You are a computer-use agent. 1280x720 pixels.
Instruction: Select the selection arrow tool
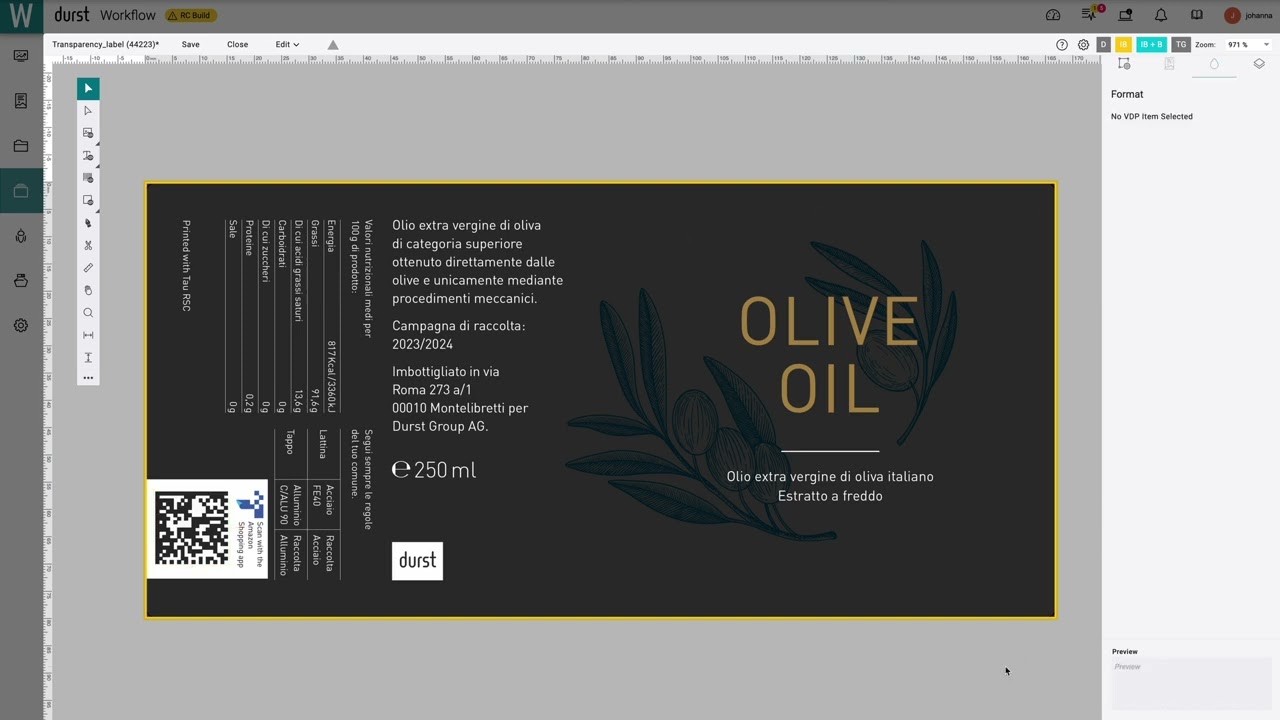(x=88, y=89)
